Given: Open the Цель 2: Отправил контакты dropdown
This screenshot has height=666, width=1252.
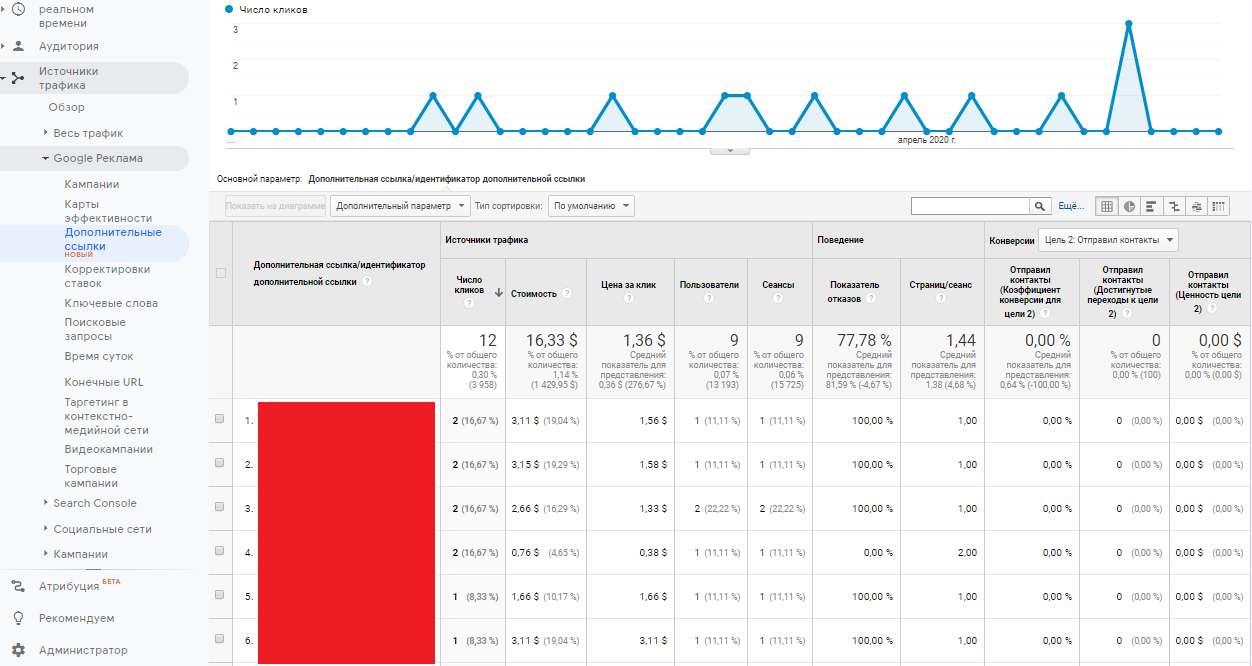Looking at the screenshot, I should pyautogui.click(x=1108, y=240).
